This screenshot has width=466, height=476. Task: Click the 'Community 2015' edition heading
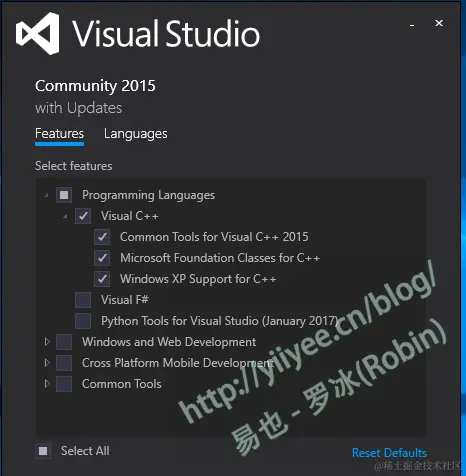click(95, 86)
